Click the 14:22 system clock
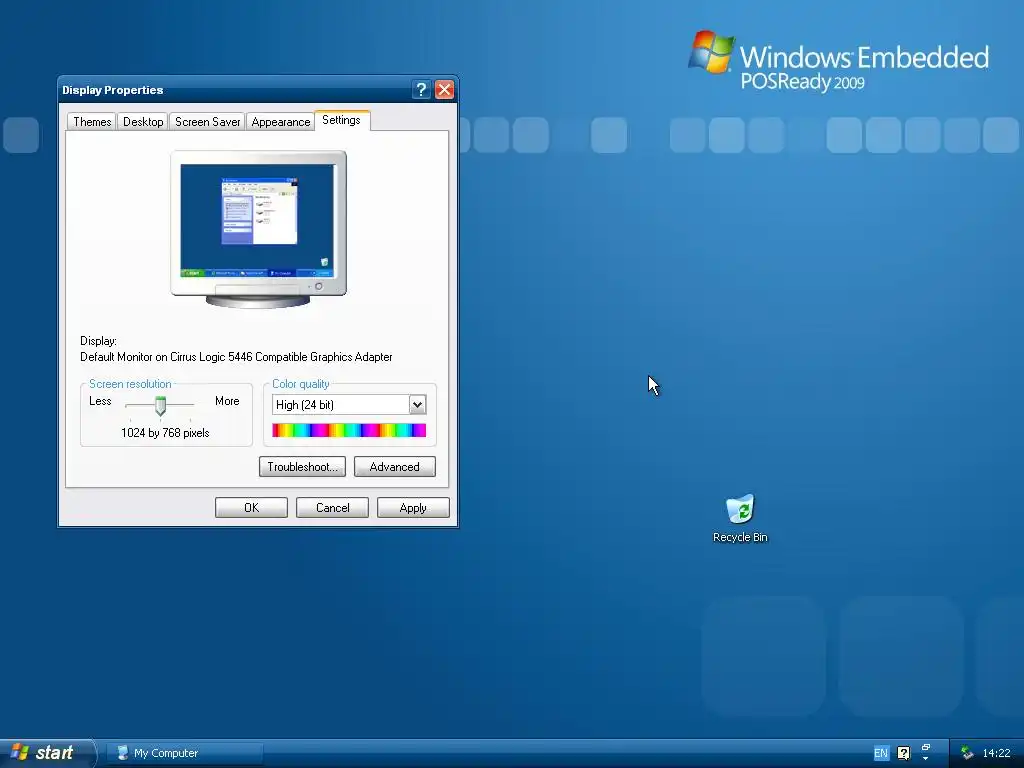Viewport: 1024px width, 768px height. point(997,753)
